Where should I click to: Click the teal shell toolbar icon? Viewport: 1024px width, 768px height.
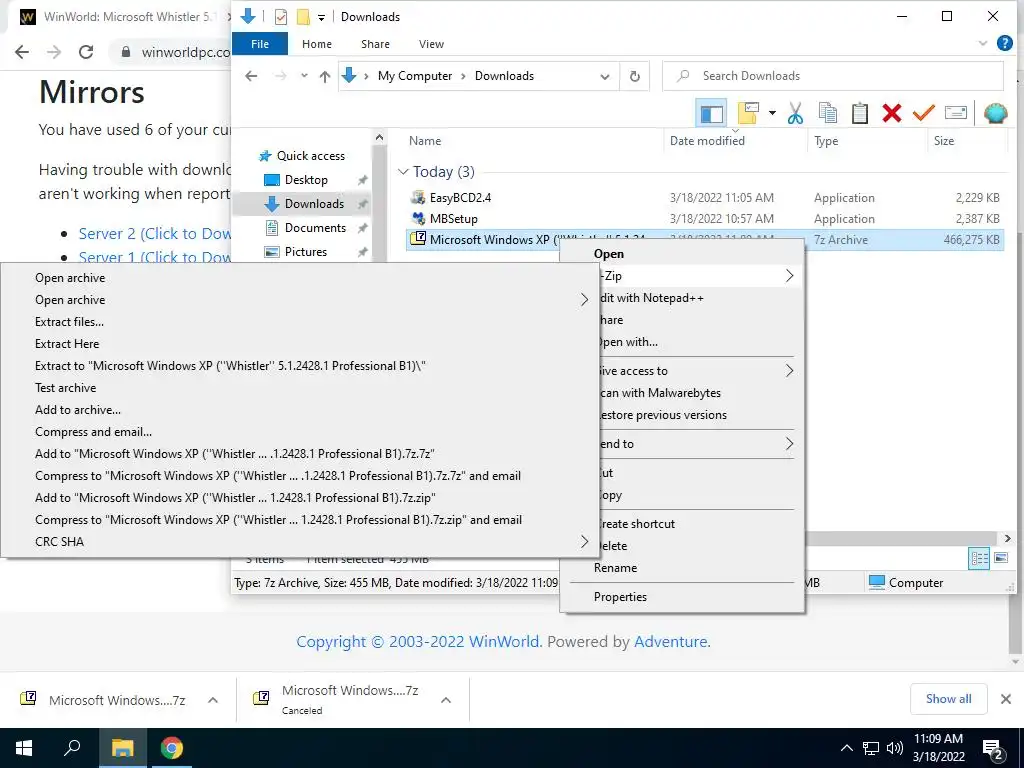pyautogui.click(x=995, y=113)
